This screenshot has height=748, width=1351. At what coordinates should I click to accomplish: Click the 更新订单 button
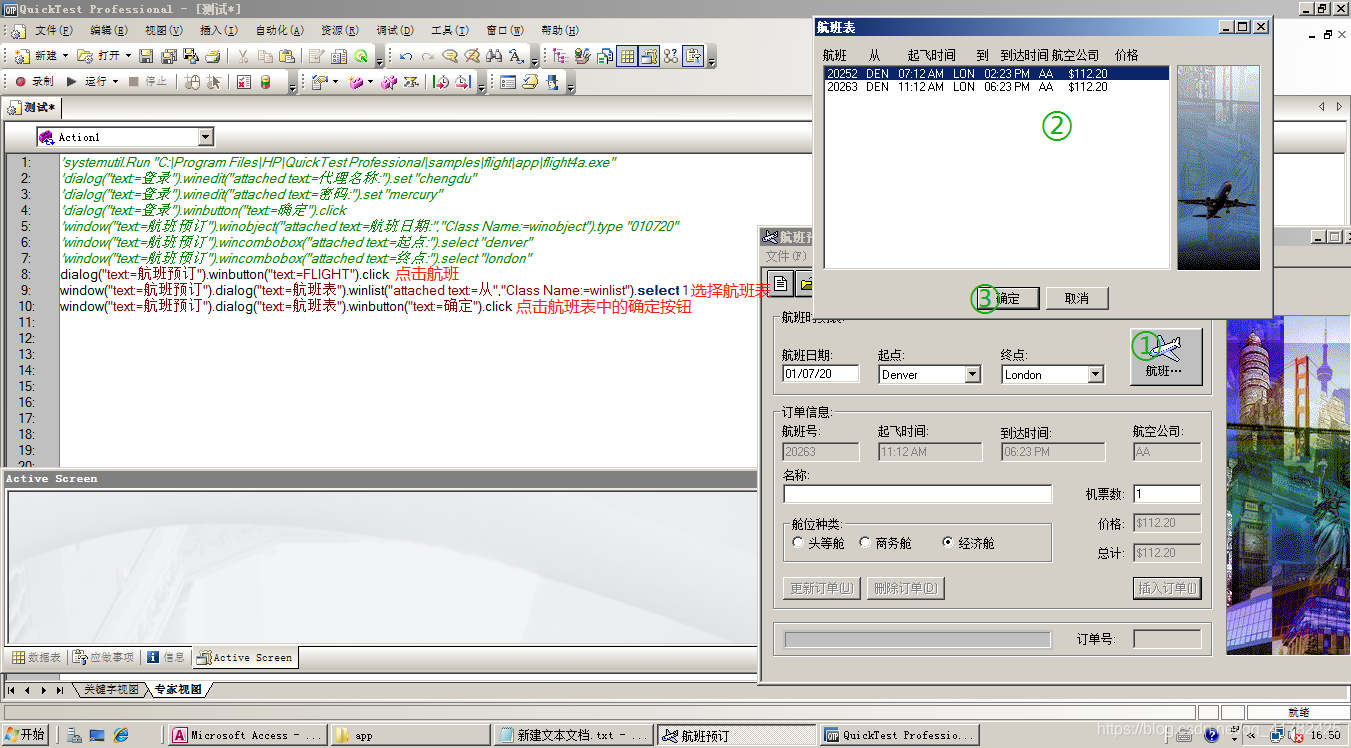coord(821,588)
